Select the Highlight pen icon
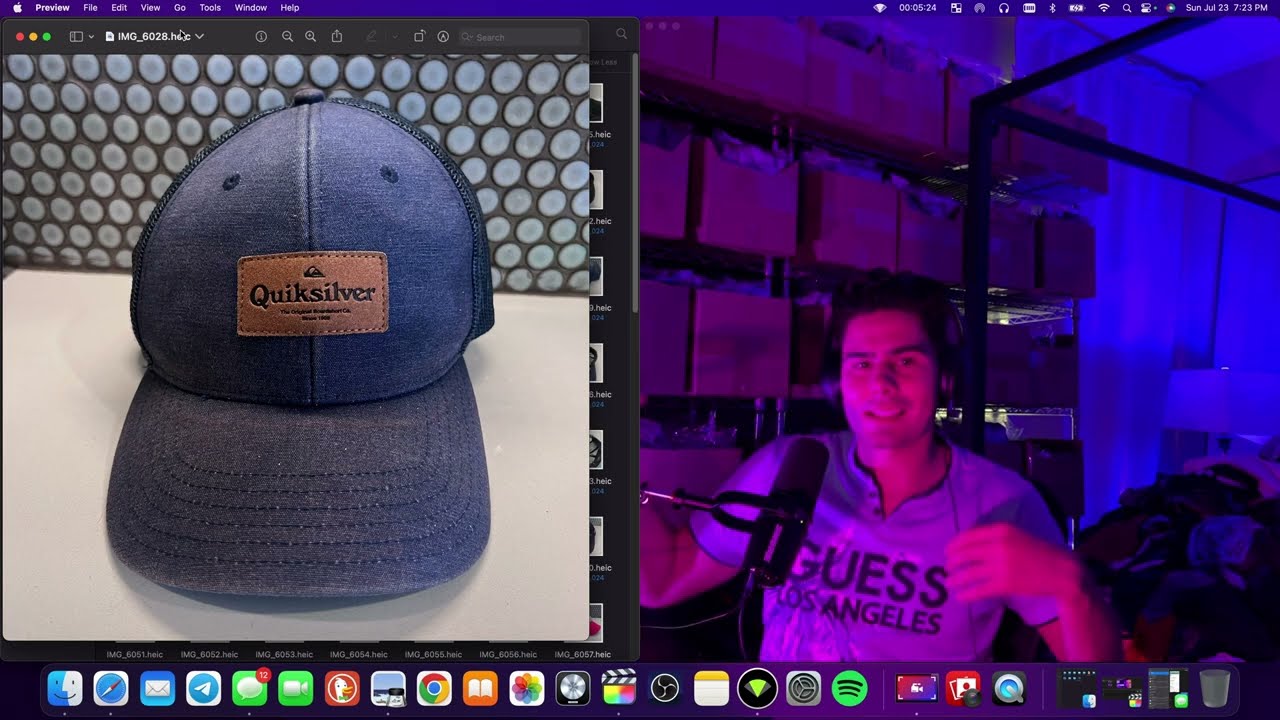 click(371, 37)
